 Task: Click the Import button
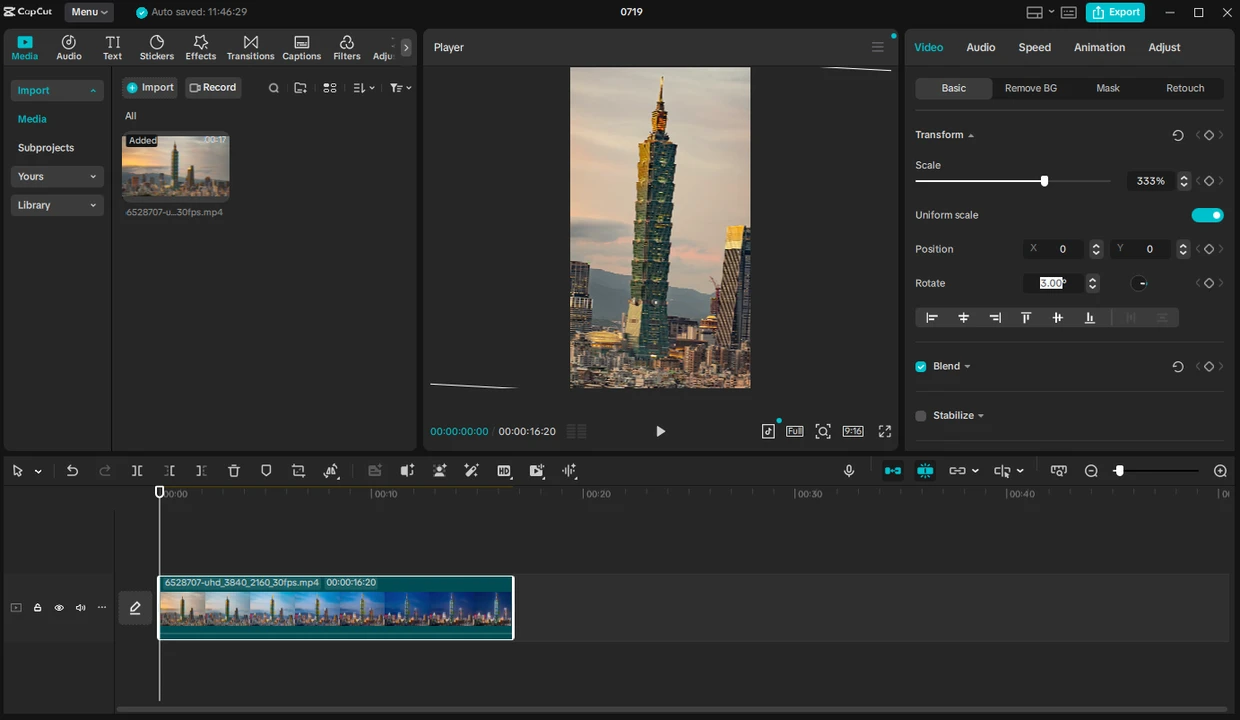click(150, 88)
